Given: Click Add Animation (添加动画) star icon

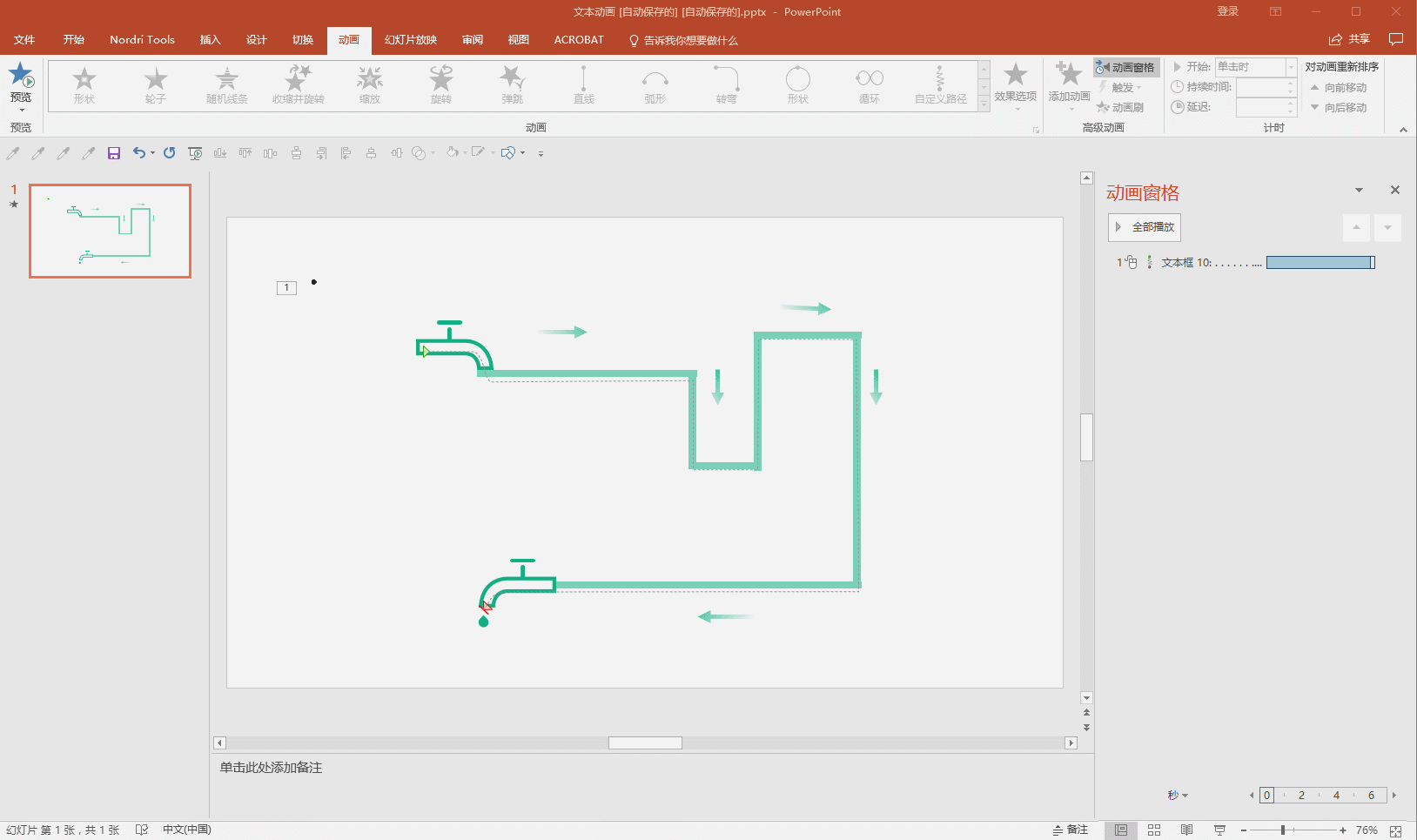Looking at the screenshot, I should click(1068, 75).
